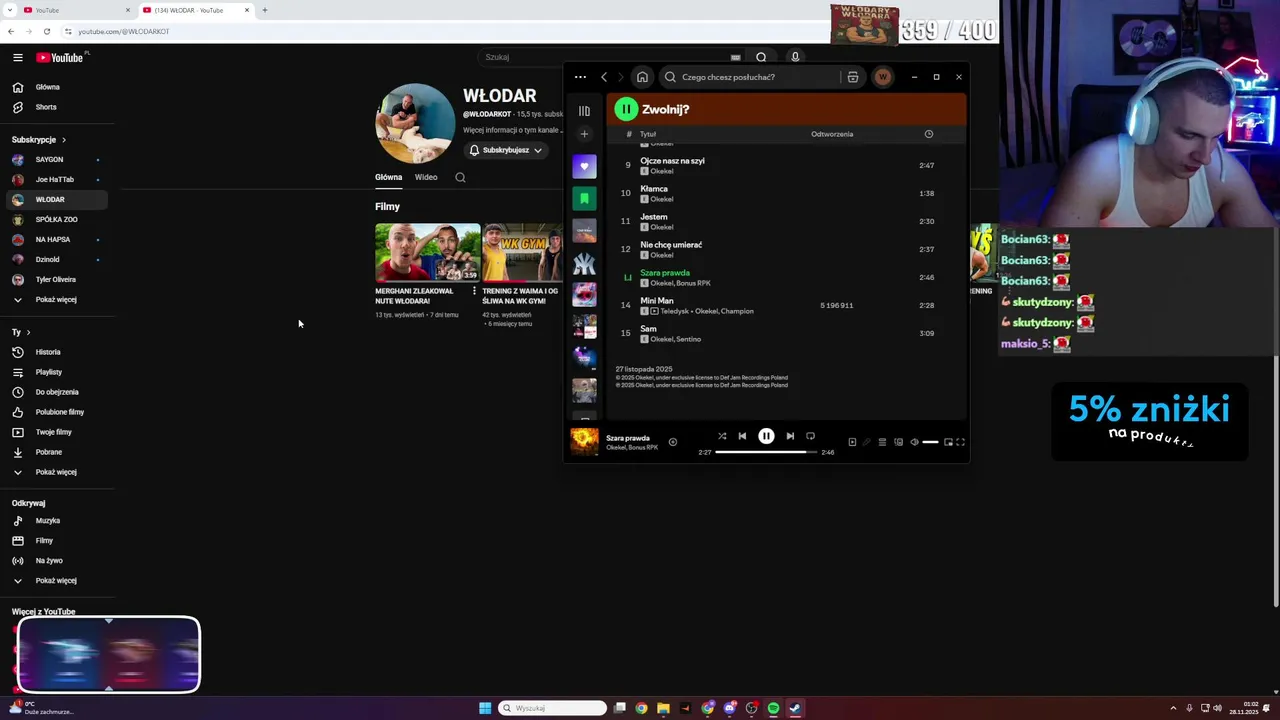1280x720 pixels.
Task: Open now-playing album cover thumbnail
Action: (x=584, y=441)
